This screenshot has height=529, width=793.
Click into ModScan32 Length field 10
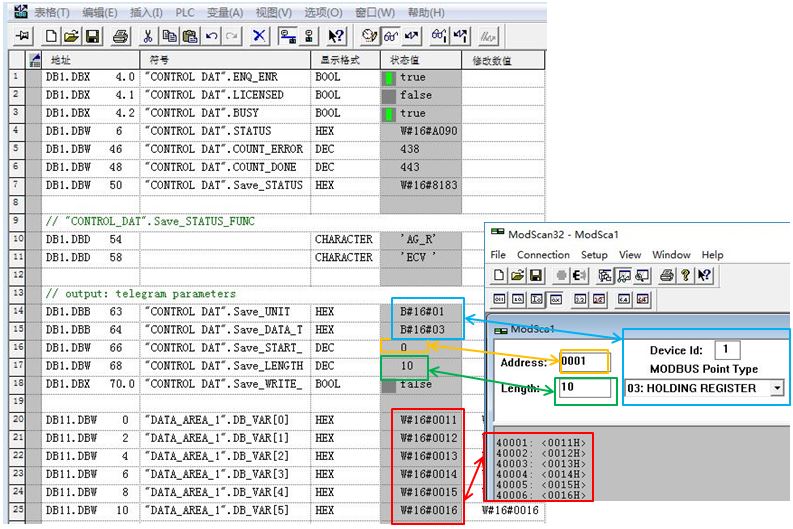[x=586, y=388]
